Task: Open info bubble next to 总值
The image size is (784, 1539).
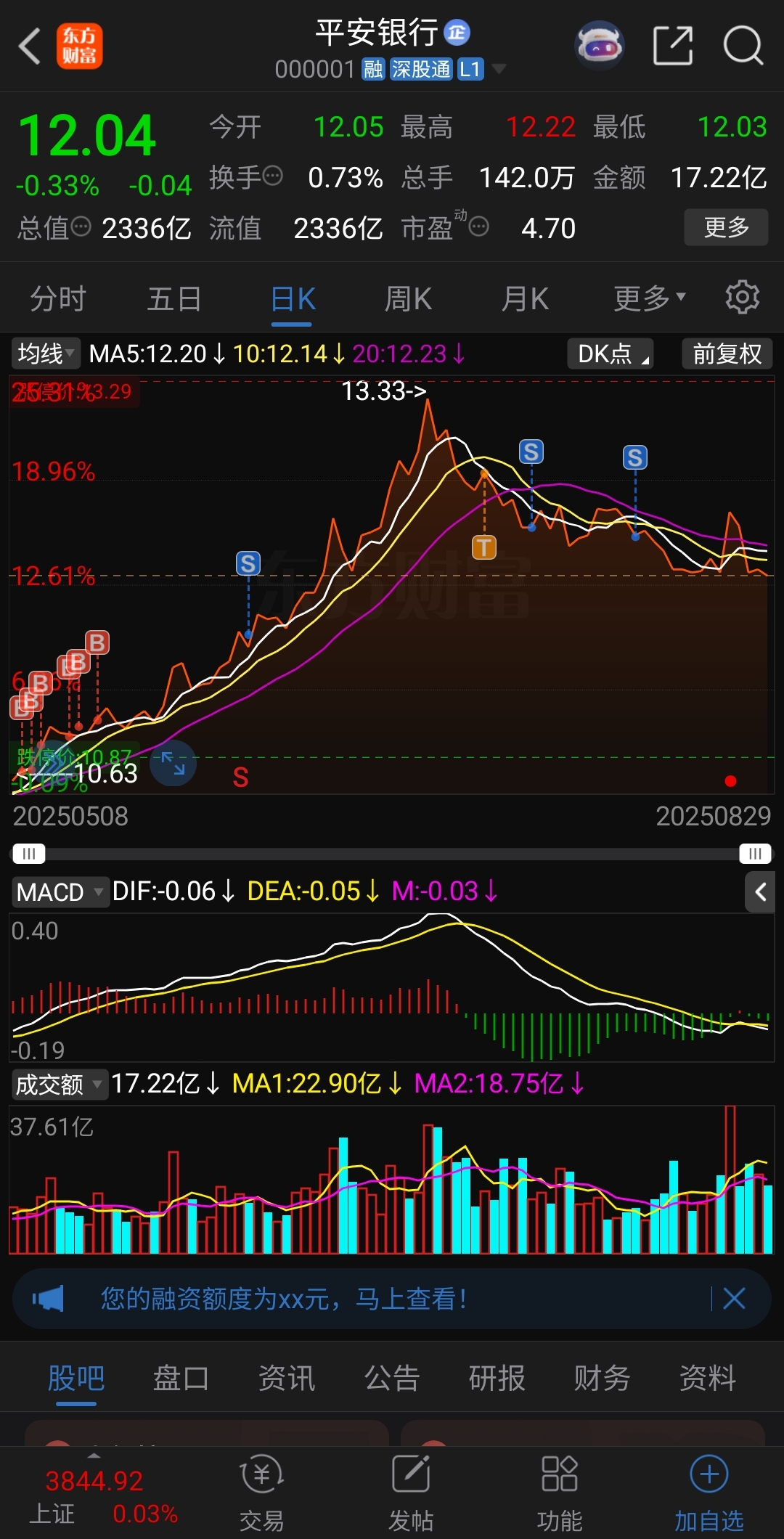Action: pyautogui.click(x=81, y=227)
